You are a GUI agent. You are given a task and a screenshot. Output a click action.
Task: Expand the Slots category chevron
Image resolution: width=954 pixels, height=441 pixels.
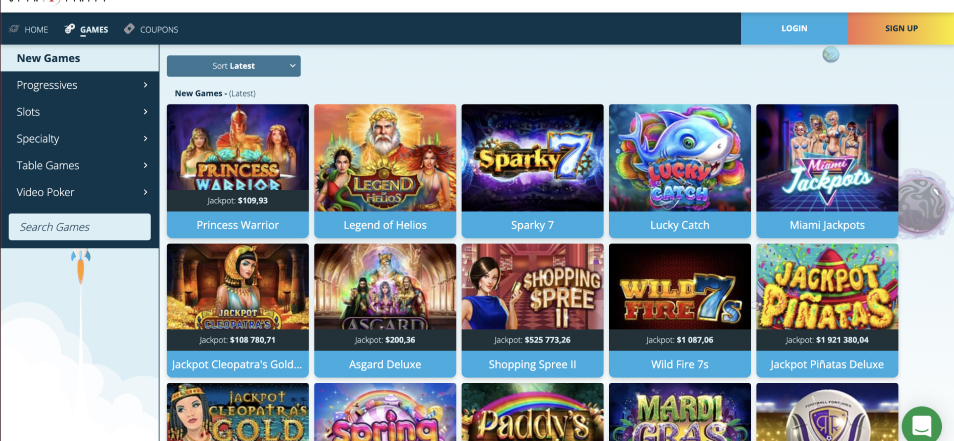point(145,112)
